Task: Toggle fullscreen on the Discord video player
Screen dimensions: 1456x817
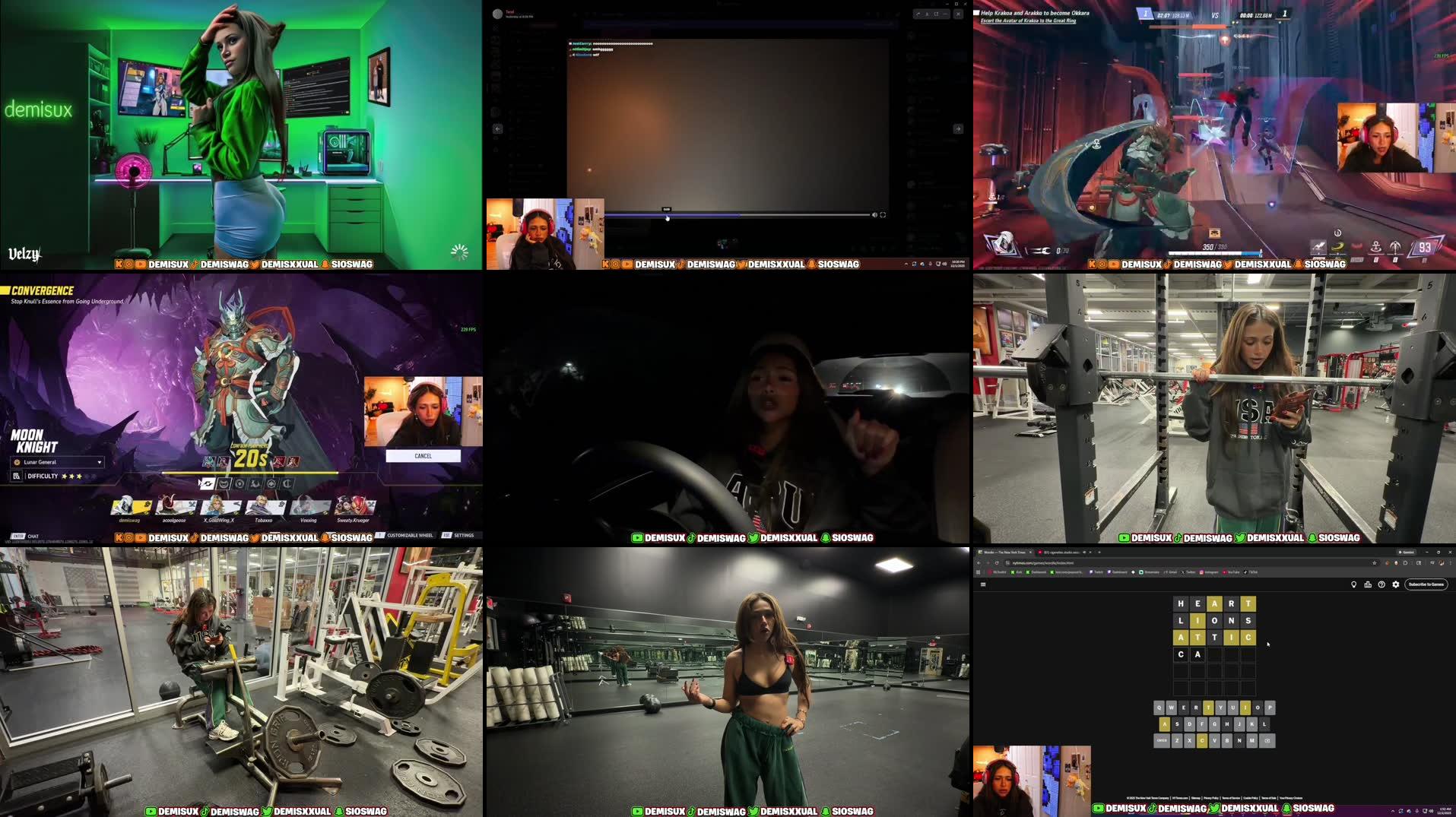Action: [x=883, y=216]
